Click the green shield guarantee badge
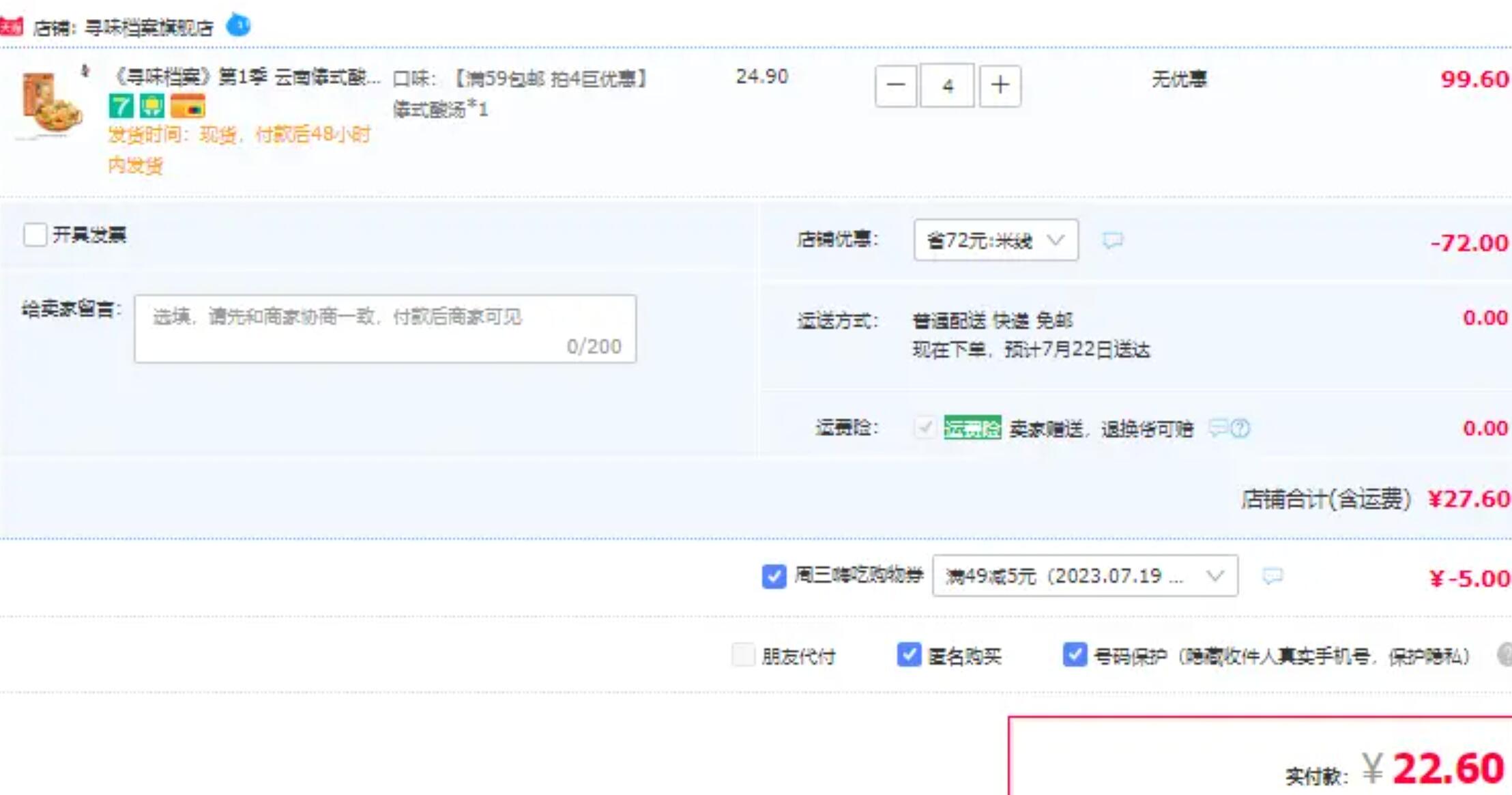Viewport: 1512px width, 795px height. (x=151, y=106)
